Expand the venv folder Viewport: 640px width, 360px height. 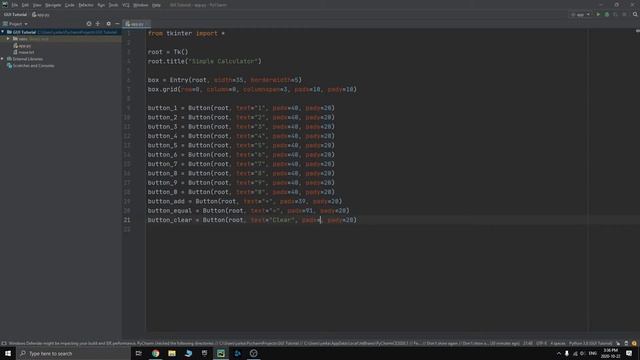click(8, 39)
